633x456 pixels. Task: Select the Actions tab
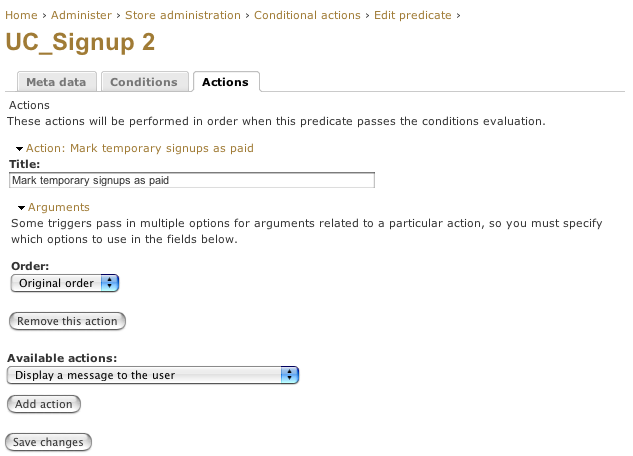226,82
